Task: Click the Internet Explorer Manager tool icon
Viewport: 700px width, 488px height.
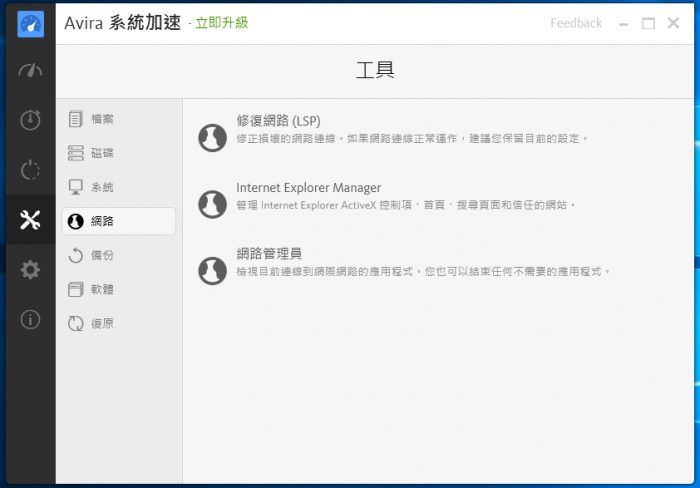Action: click(x=212, y=204)
